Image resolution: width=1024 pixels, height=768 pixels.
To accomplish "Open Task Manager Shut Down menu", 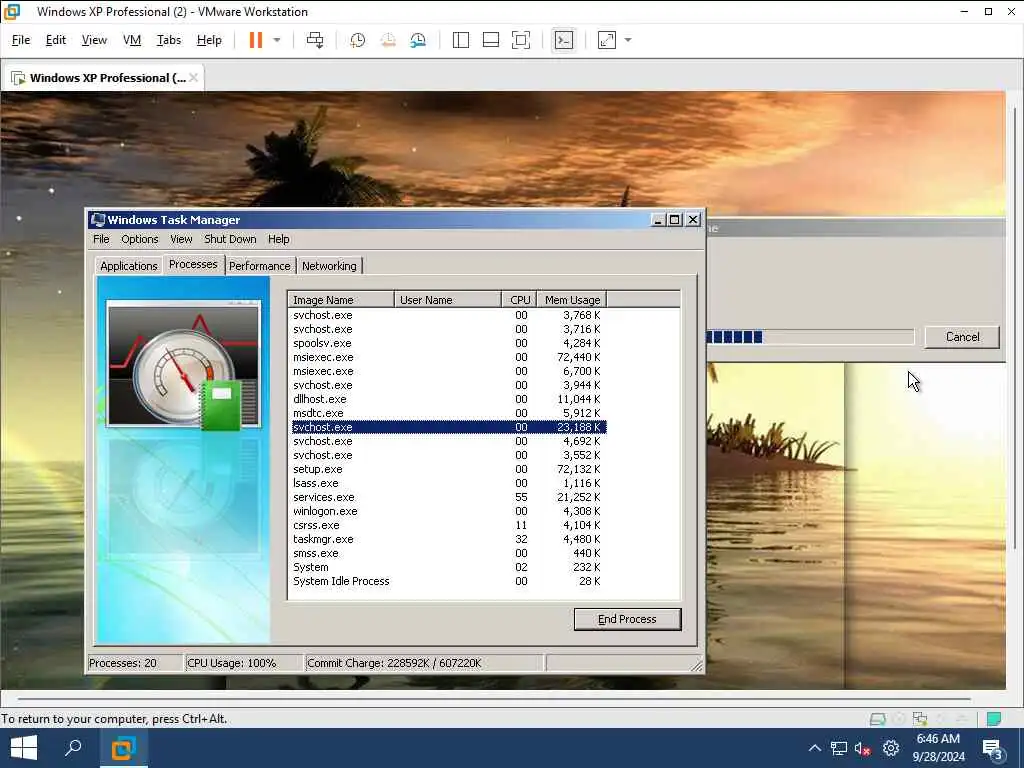I will point(230,239).
